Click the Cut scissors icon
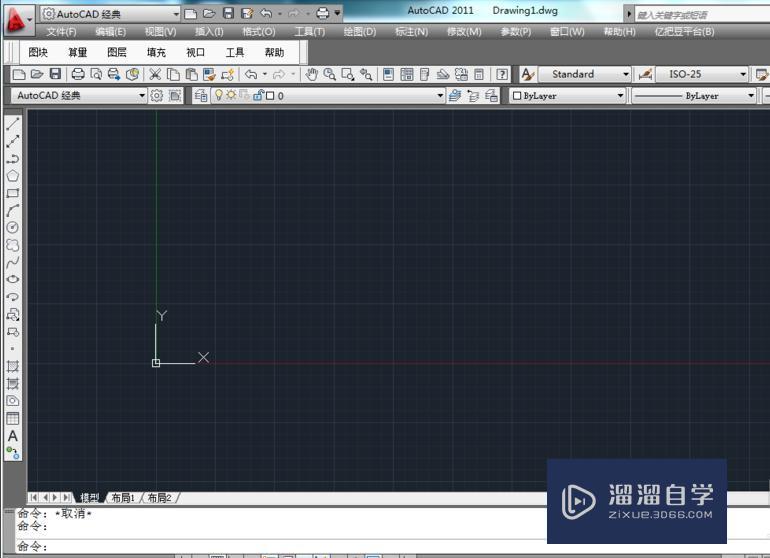Screen dimensions: 770x558 point(155,74)
